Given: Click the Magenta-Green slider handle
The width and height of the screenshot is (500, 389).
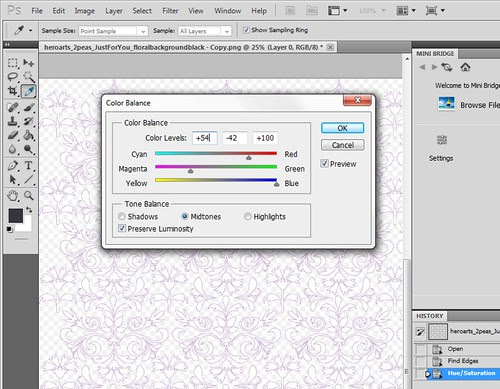Looking at the screenshot, I should (190, 171).
